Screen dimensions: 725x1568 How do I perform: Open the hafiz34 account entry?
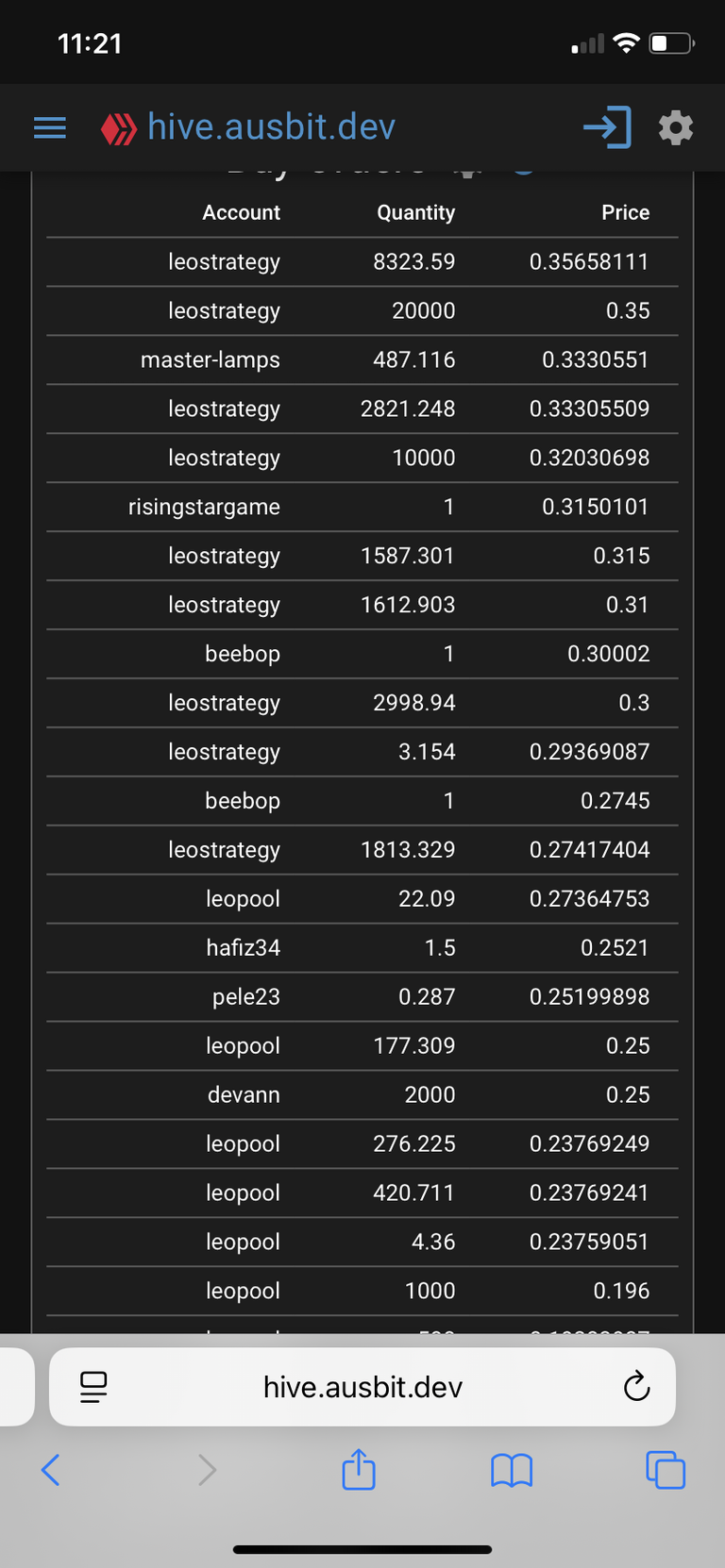point(244,947)
